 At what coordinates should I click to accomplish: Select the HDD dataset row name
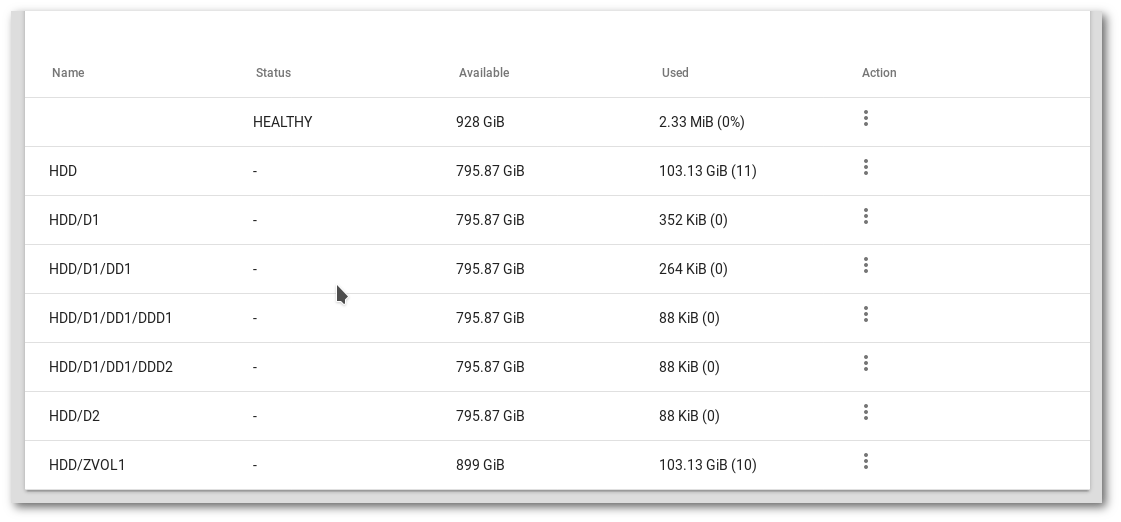[63, 172]
